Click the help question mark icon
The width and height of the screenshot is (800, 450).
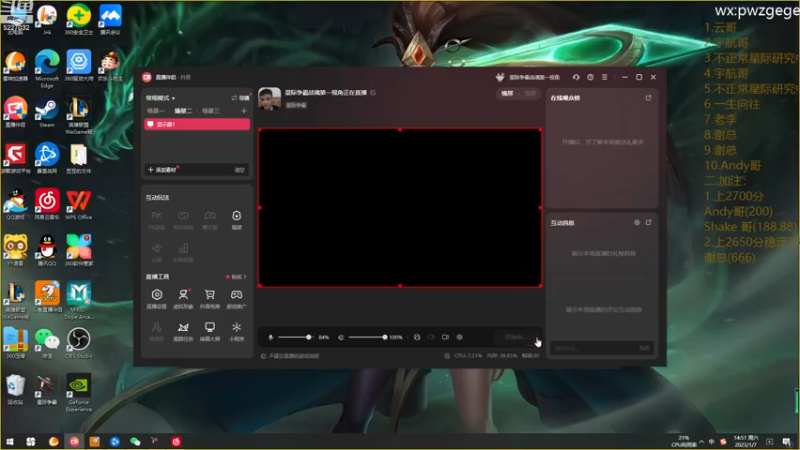coord(590,77)
